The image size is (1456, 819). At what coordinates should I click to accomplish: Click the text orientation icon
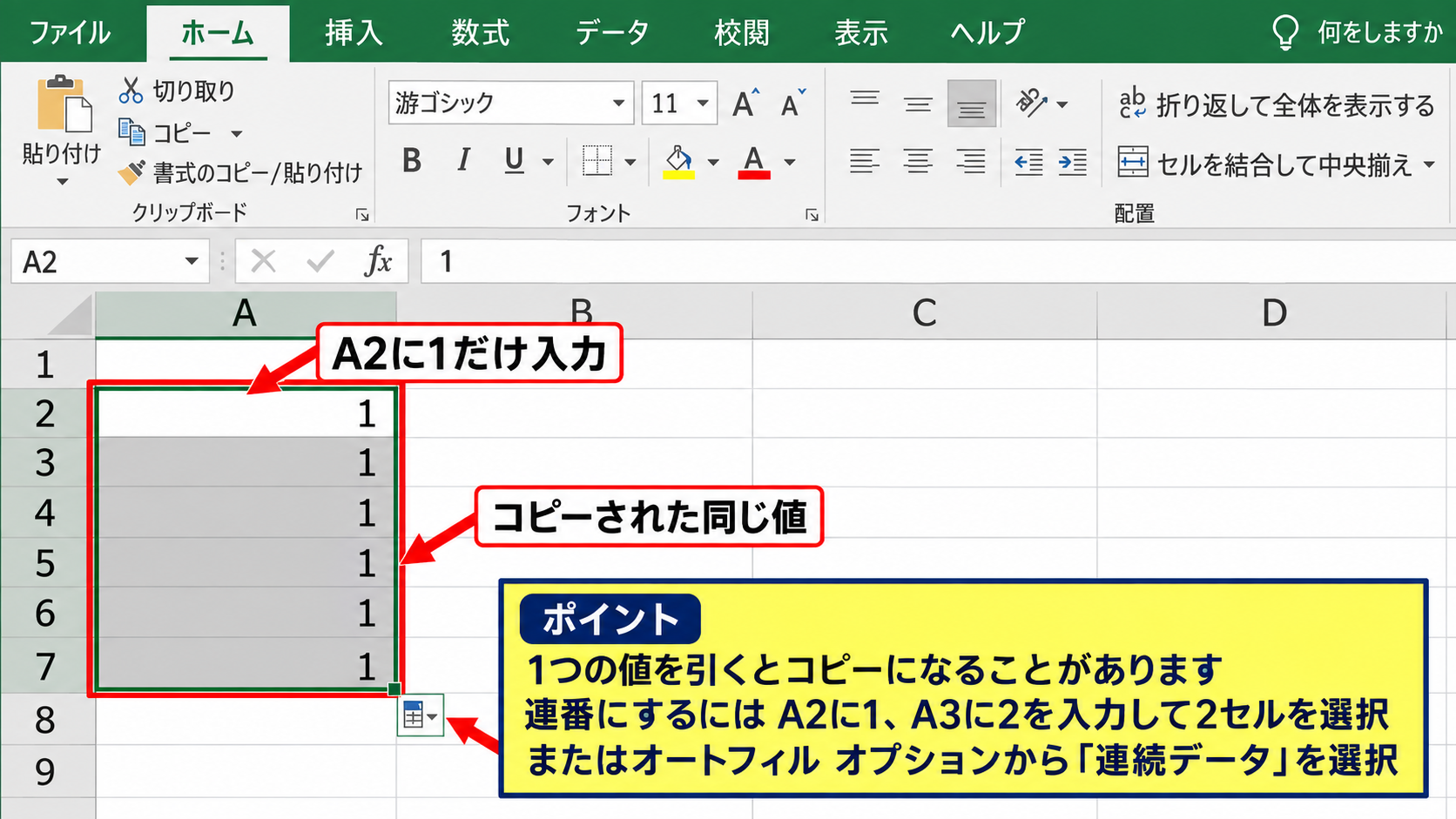[x=1032, y=103]
